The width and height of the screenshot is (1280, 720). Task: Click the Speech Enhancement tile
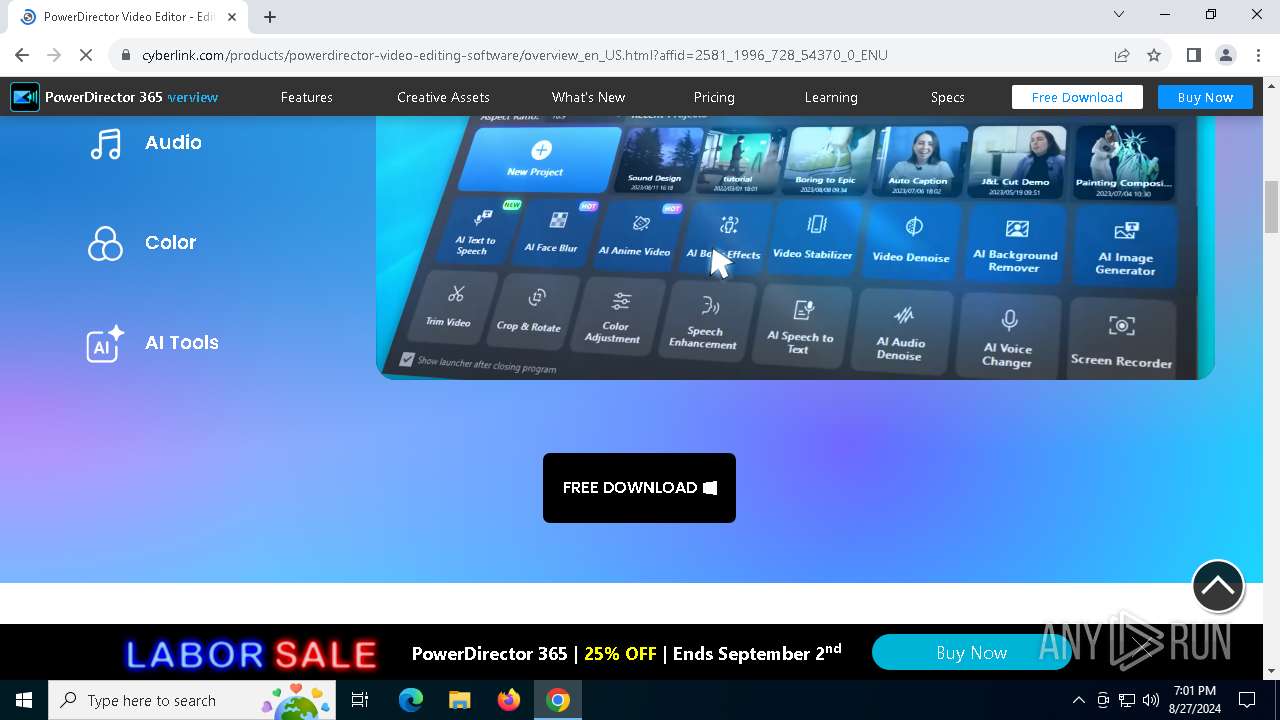[705, 320]
